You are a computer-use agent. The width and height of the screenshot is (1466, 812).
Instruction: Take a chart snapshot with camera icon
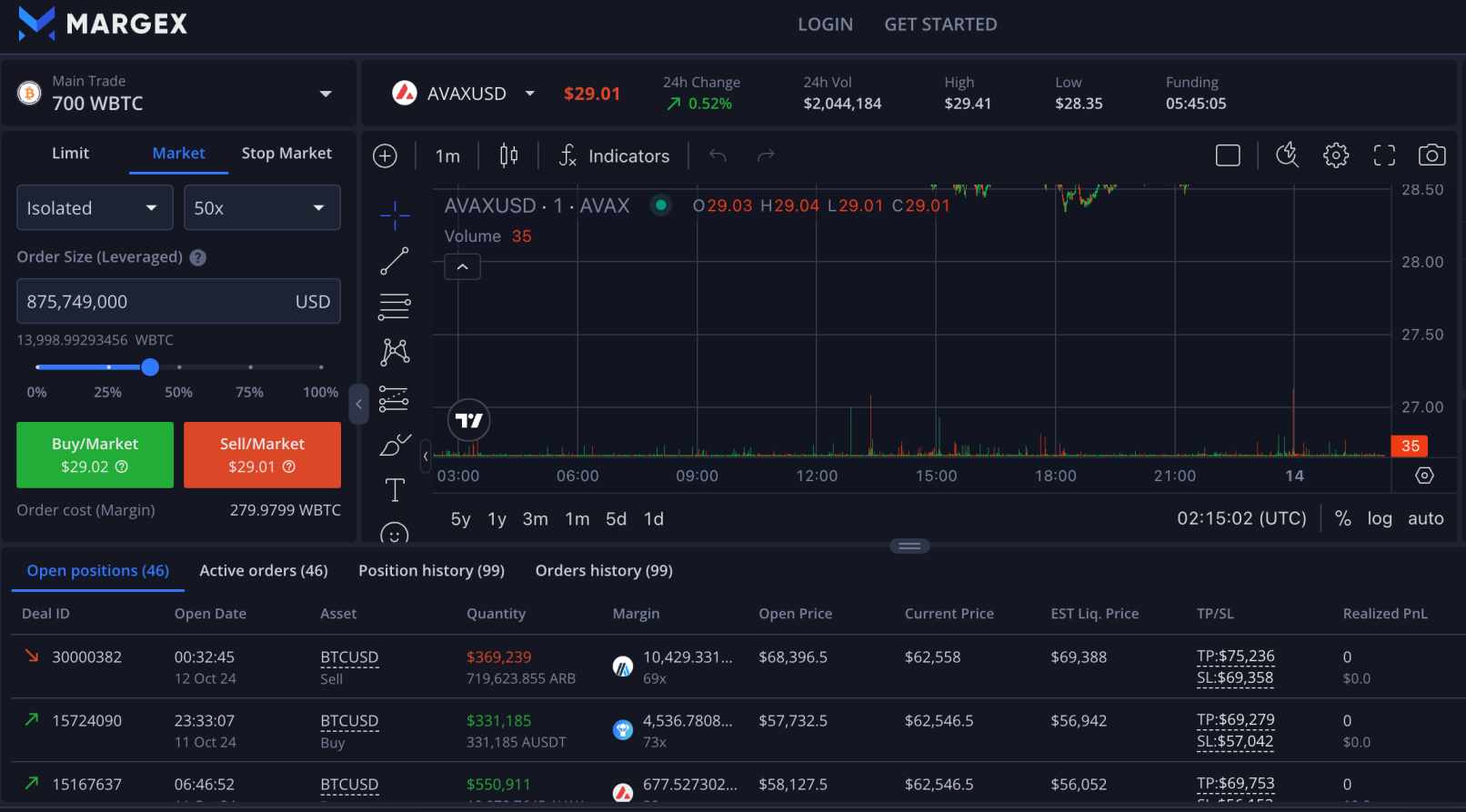(x=1432, y=155)
